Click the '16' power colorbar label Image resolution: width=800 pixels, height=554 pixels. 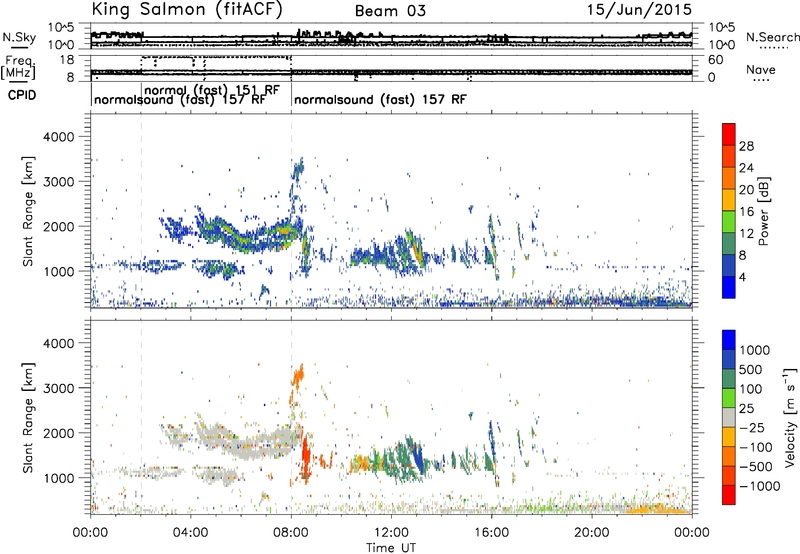pos(746,212)
